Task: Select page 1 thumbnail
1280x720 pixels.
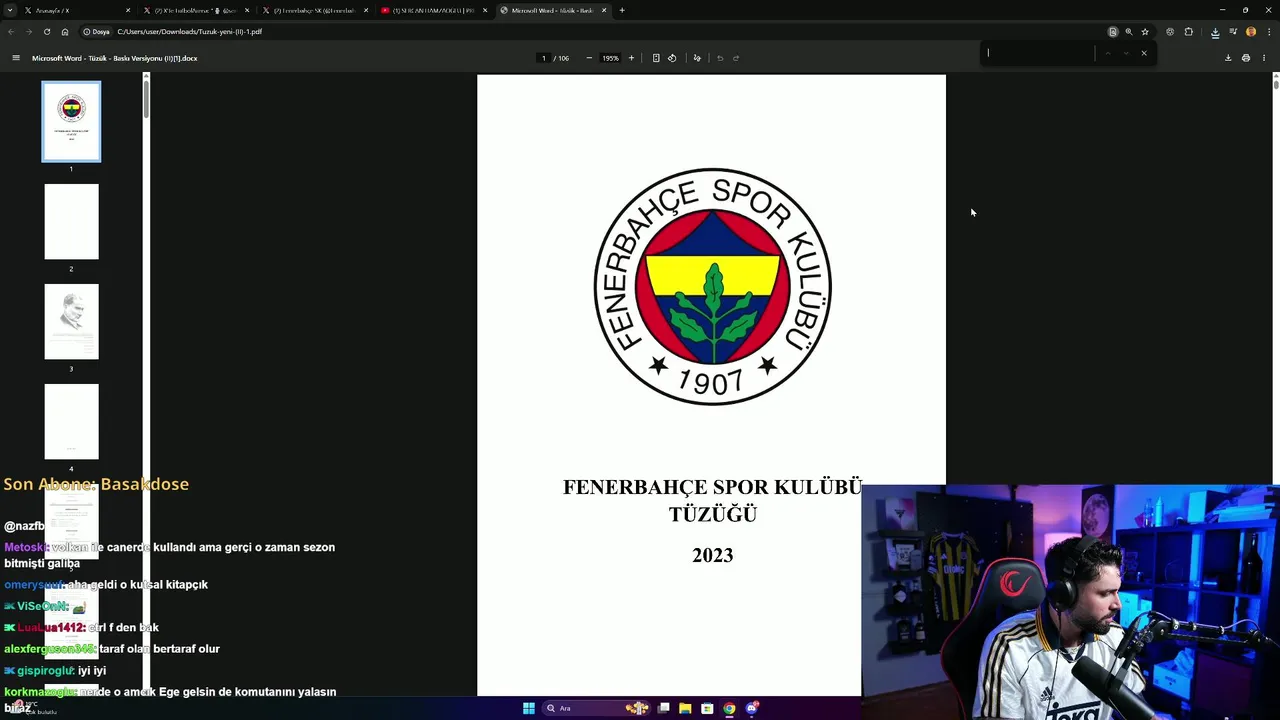Action: pyautogui.click(x=71, y=121)
